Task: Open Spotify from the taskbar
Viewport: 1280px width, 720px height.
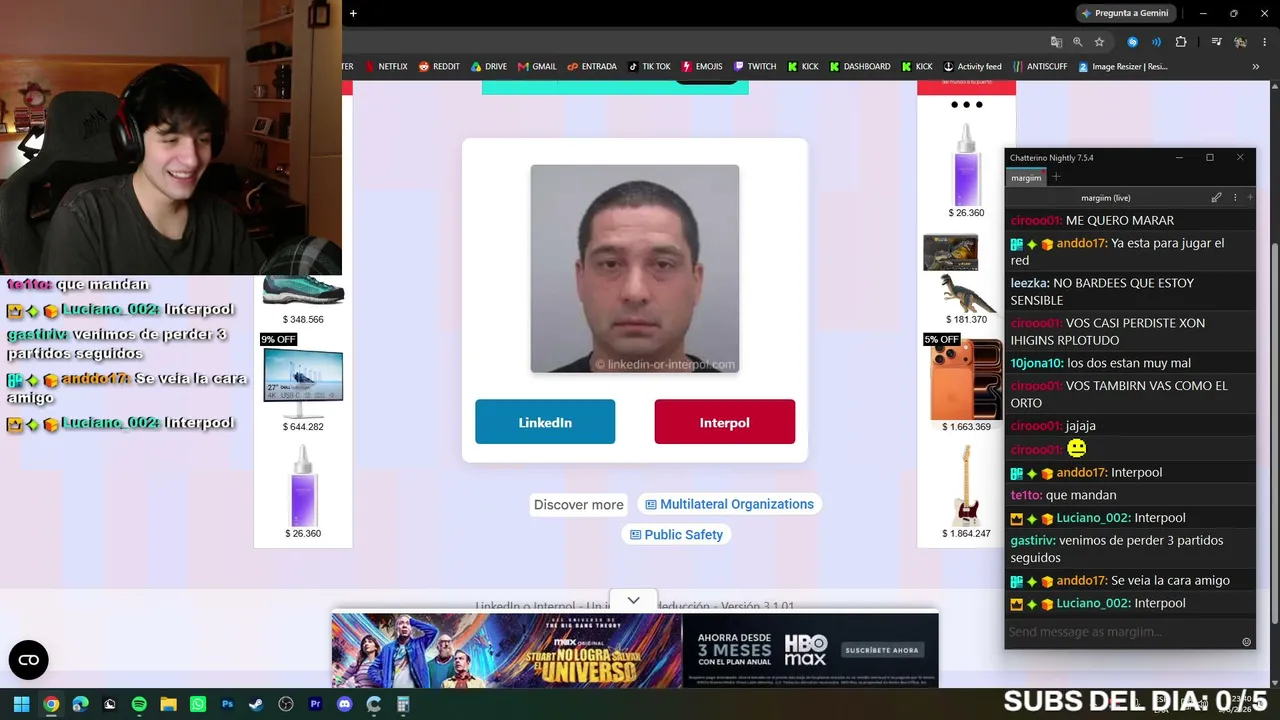Action: (139, 704)
